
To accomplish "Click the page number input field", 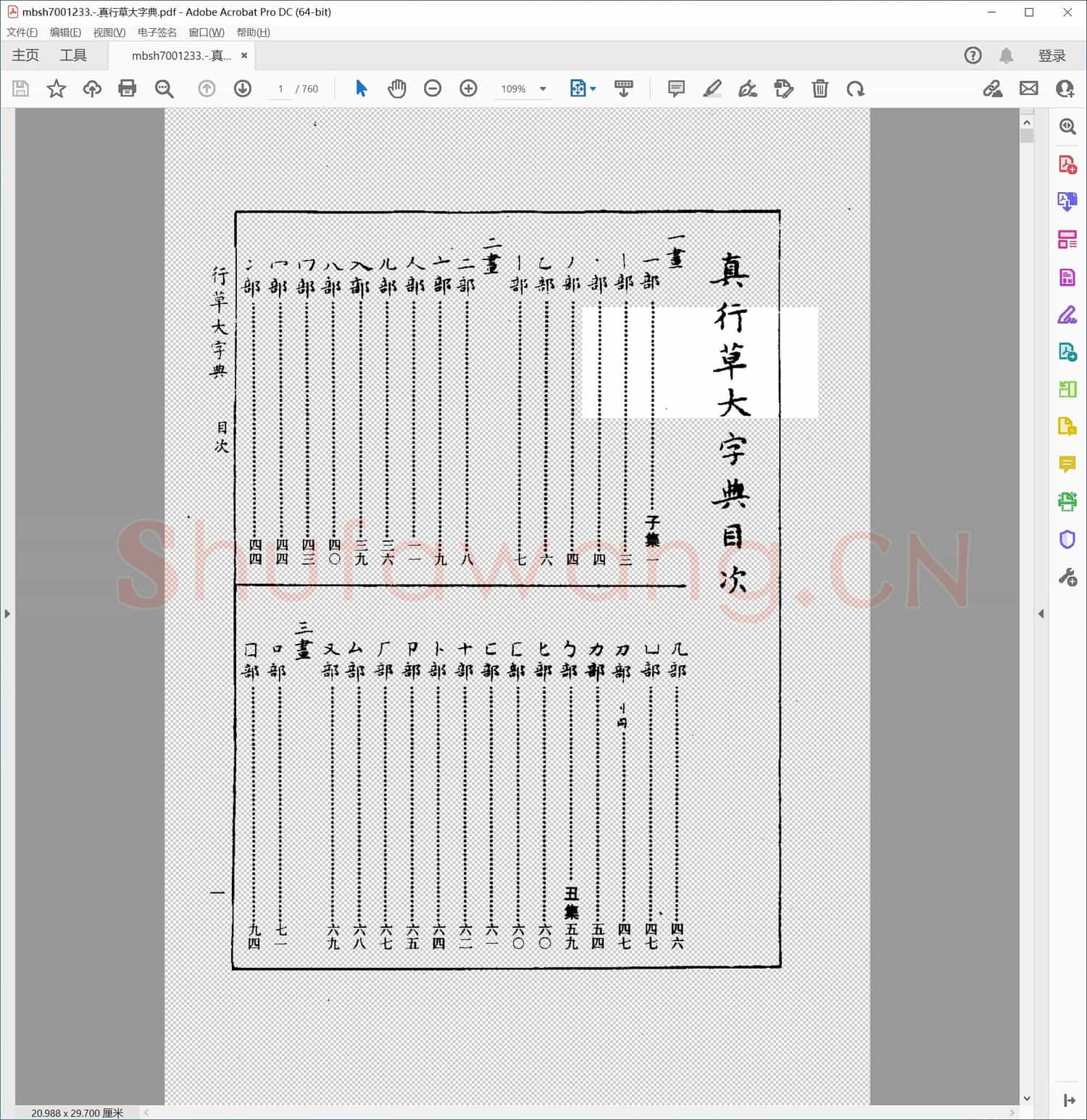I will pyautogui.click(x=280, y=89).
